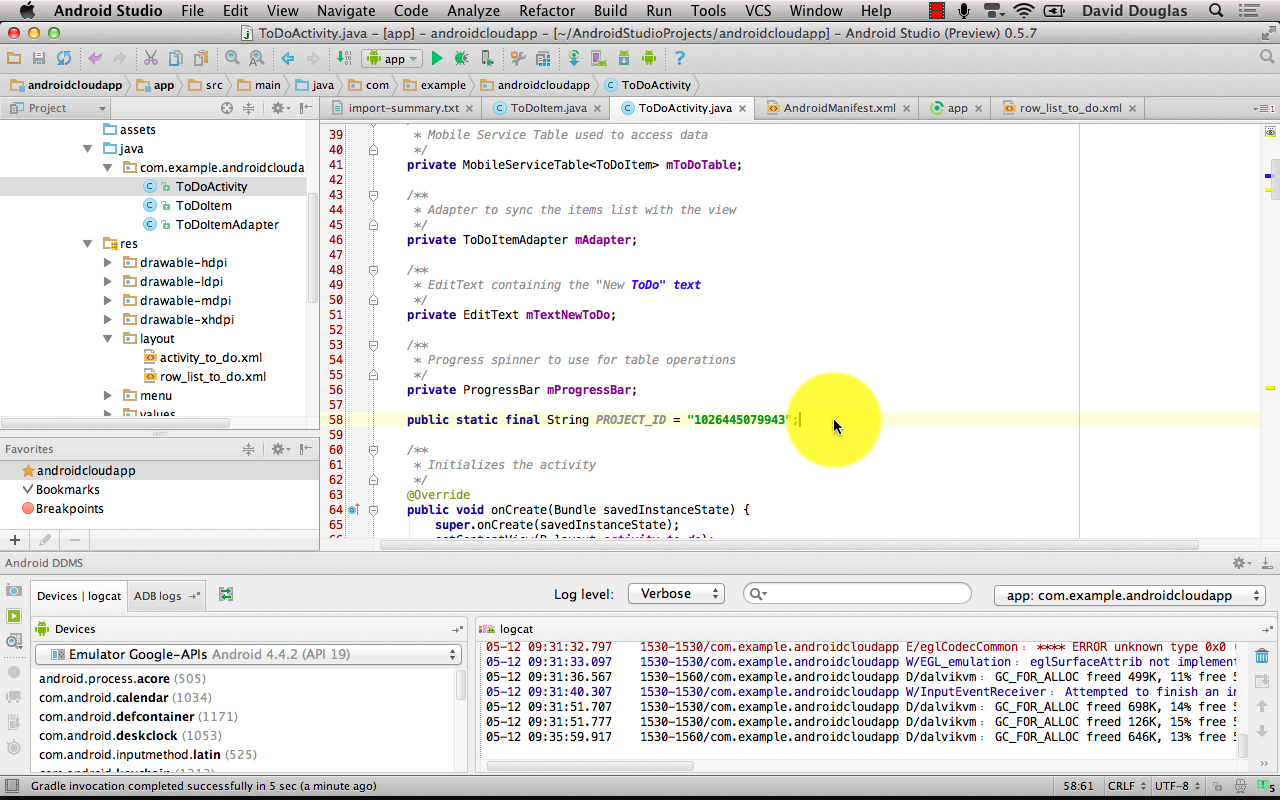1280x800 pixels.
Task: Switch to ToDoItem.java tab
Action: (x=548, y=108)
